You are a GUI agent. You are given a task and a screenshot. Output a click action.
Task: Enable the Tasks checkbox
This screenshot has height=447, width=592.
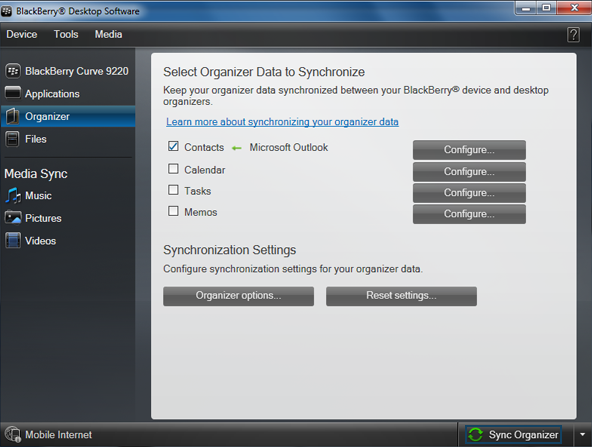[173, 190]
